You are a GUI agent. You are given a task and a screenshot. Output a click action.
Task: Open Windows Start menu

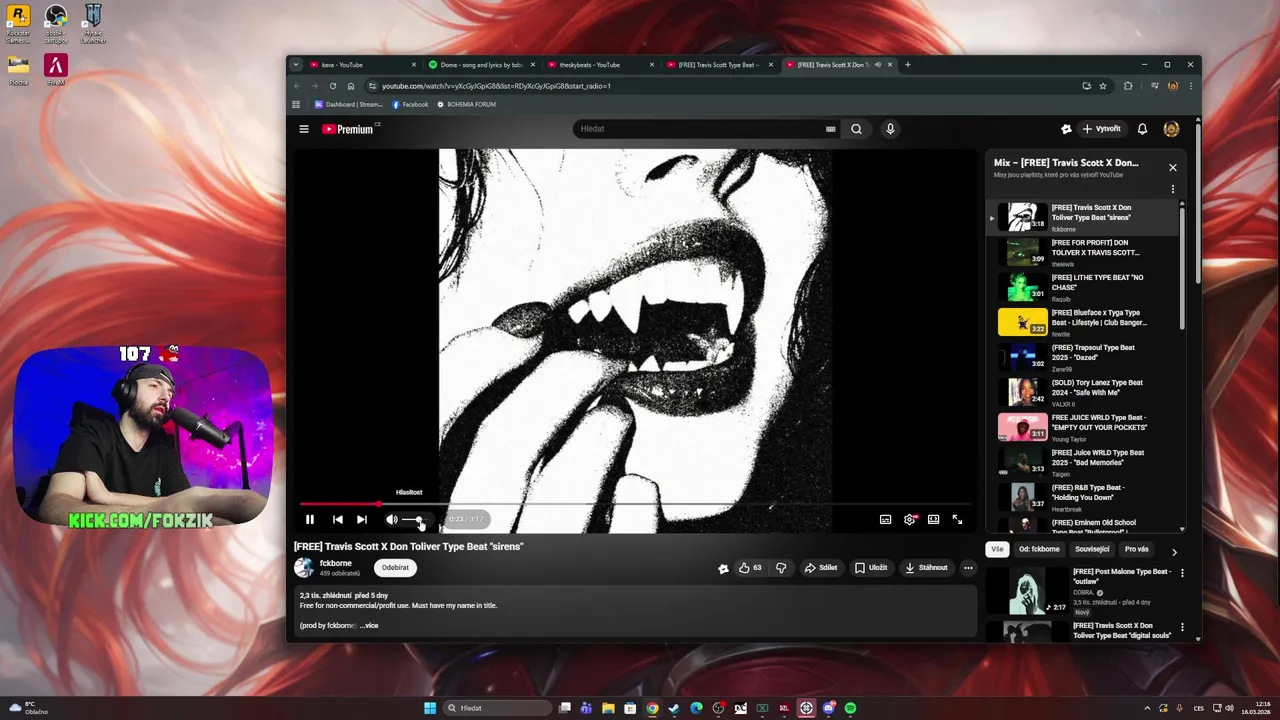[x=430, y=708]
